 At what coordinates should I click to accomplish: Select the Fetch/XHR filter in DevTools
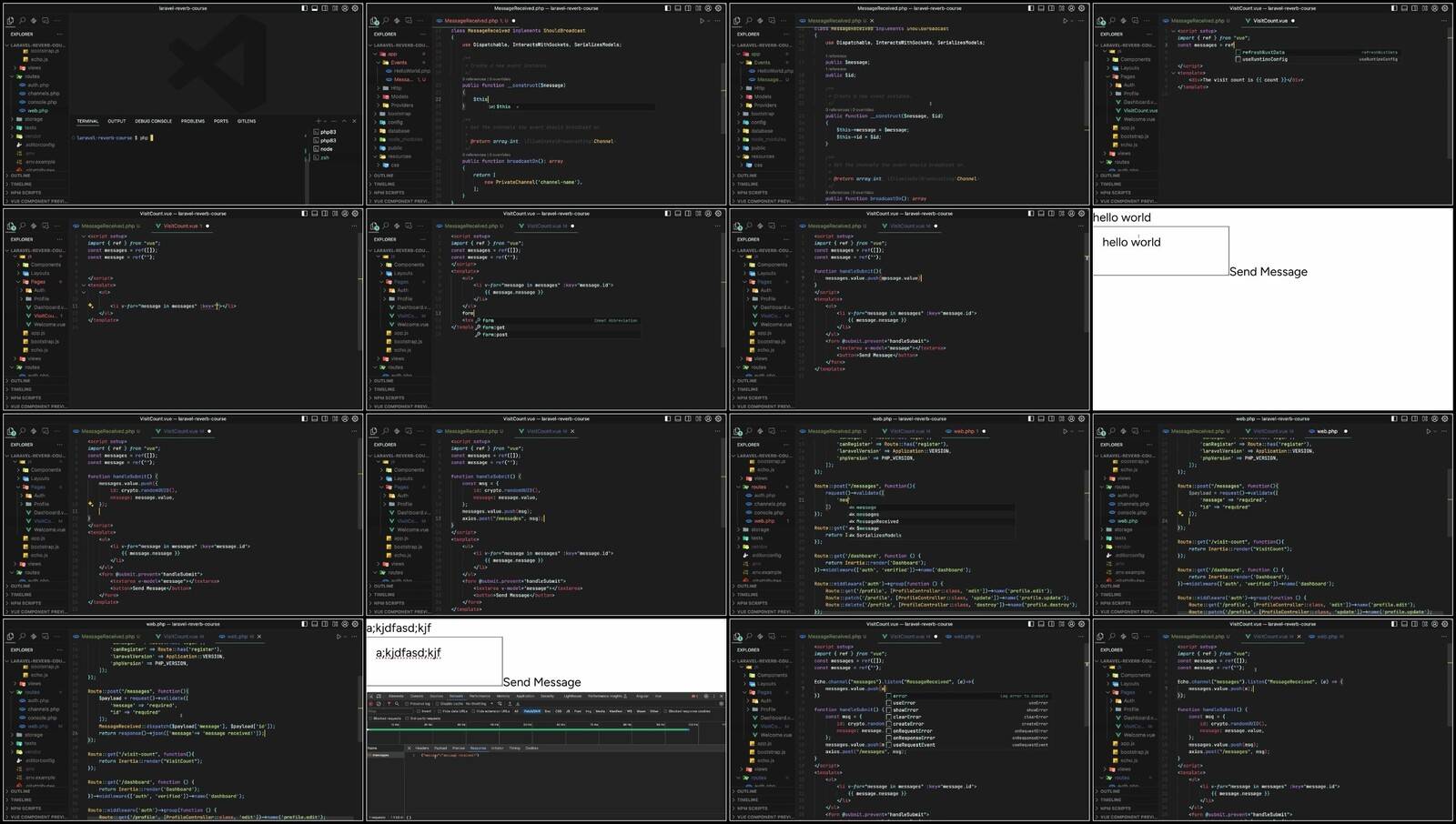(x=531, y=711)
